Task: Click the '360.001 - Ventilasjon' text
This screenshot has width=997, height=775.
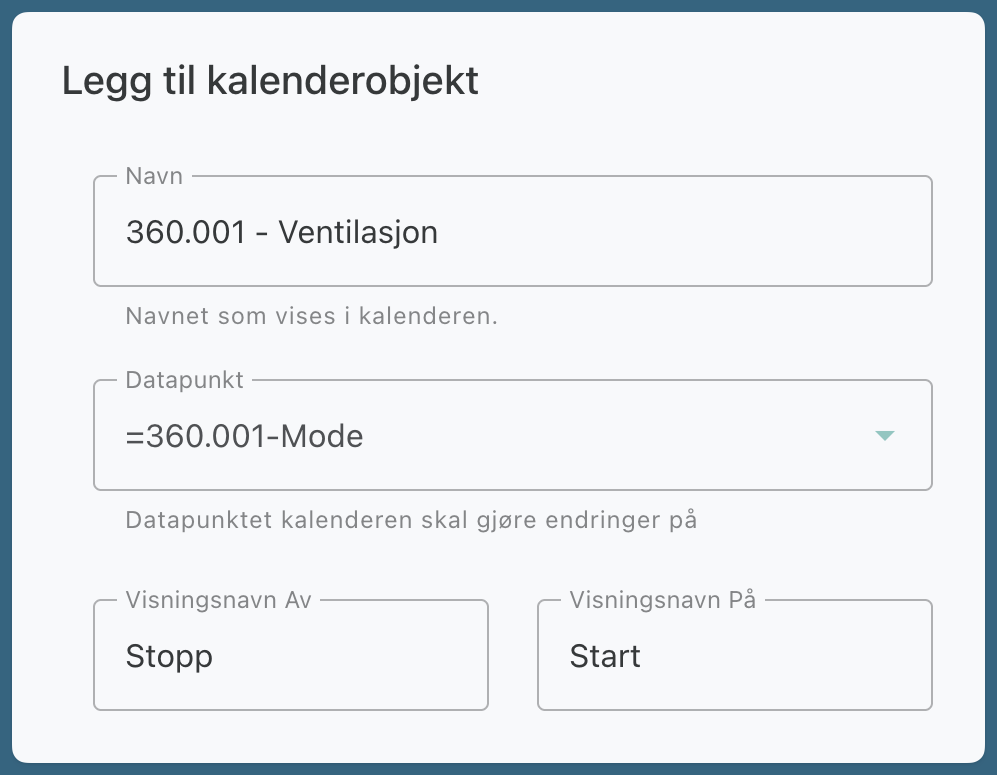Action: click(x=282, y=233)
